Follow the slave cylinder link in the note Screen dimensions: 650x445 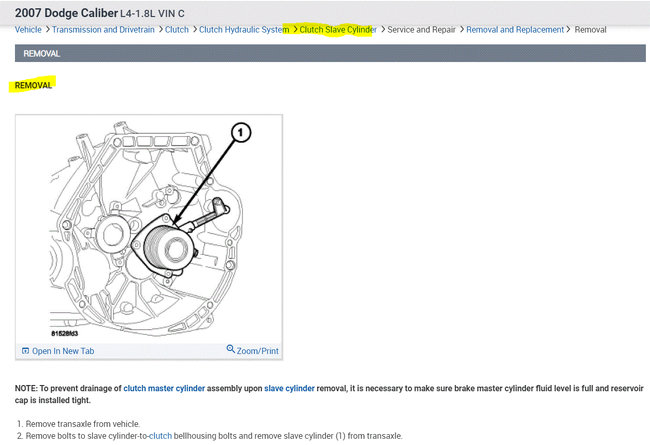289,388
